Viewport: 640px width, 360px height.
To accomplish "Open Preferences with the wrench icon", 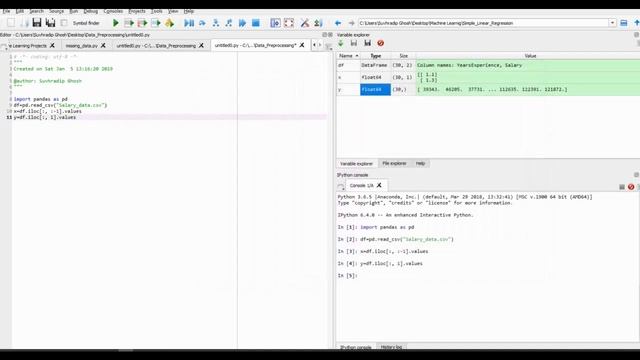I will [304, 23].
